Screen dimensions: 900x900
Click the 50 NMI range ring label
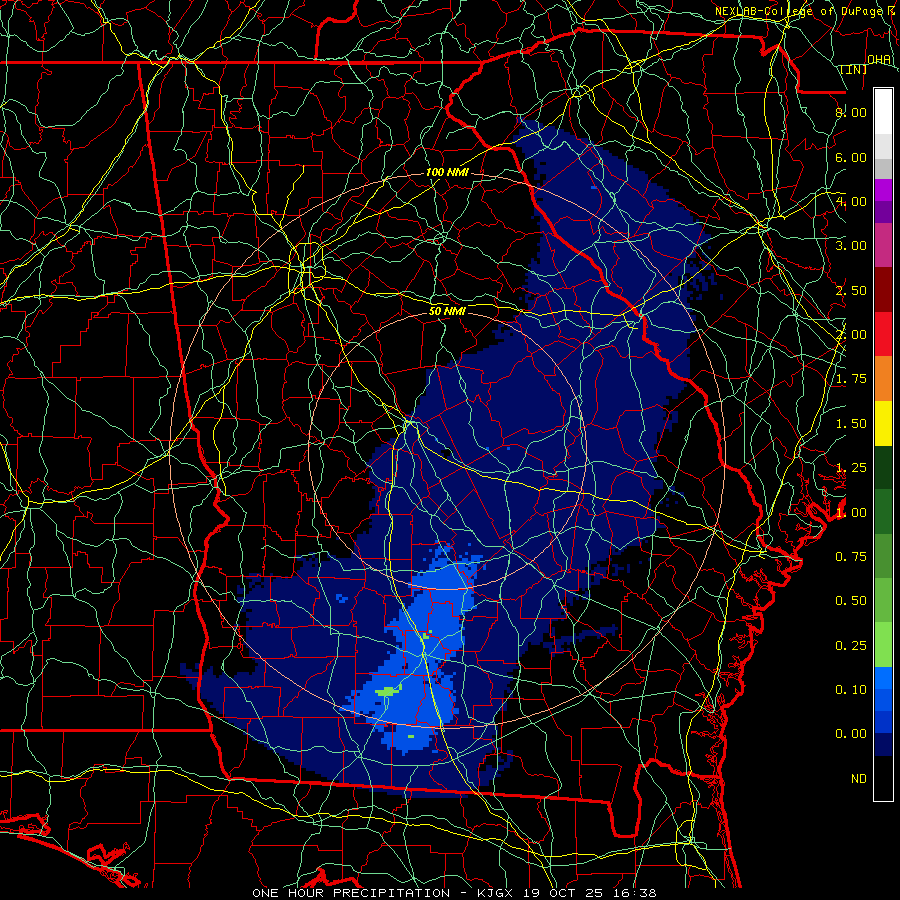coord(447,311)
